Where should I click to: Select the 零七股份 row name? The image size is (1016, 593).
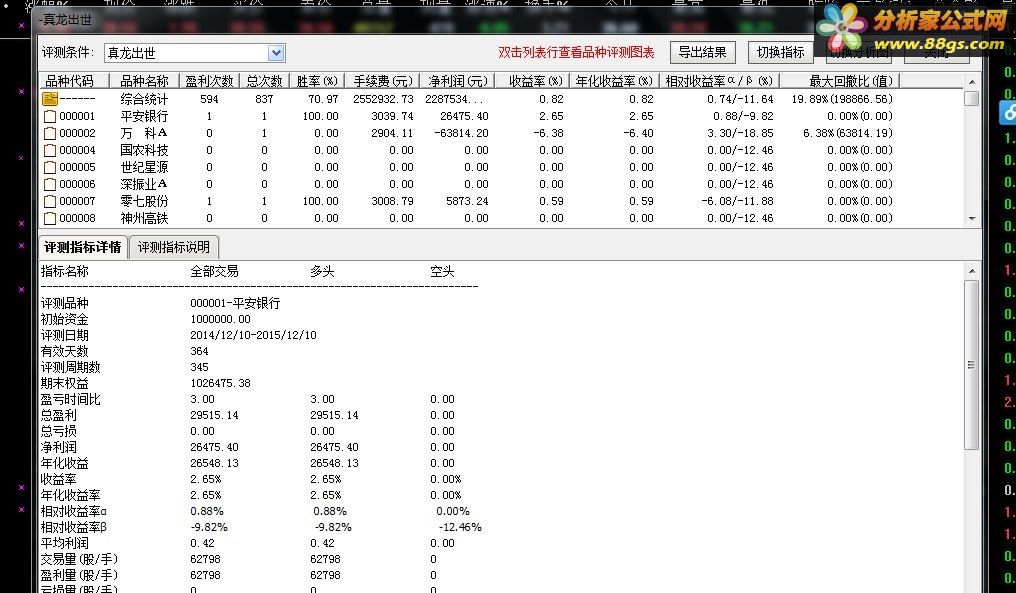click(144, 201)
